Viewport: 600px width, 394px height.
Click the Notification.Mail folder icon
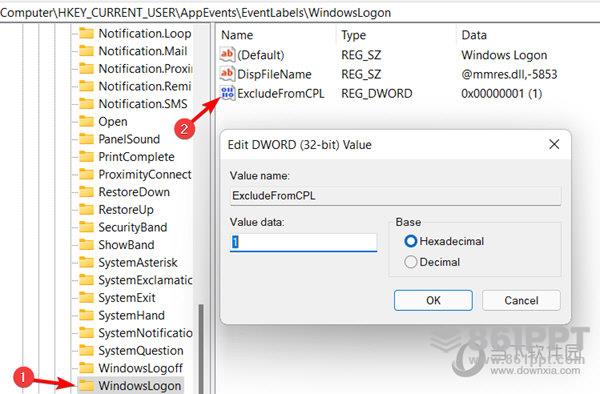click(x=86, y=51)
